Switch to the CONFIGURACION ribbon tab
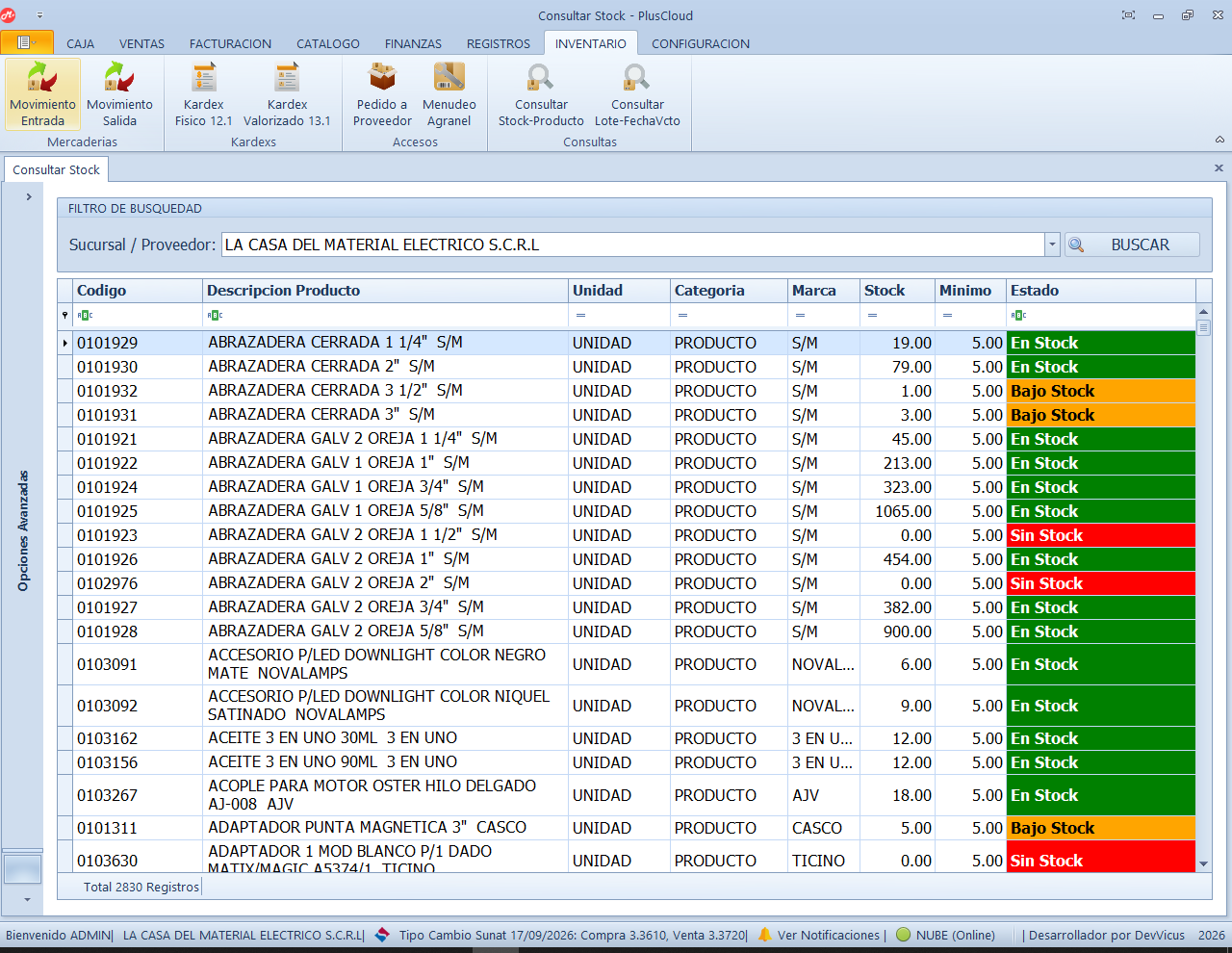Viewport: 1232px width, 953px height. (700, 43)
